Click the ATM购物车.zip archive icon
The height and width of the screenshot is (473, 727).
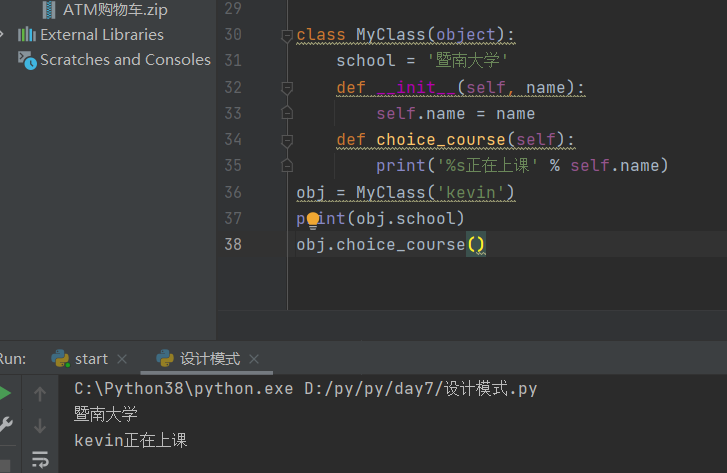(49, 10)
